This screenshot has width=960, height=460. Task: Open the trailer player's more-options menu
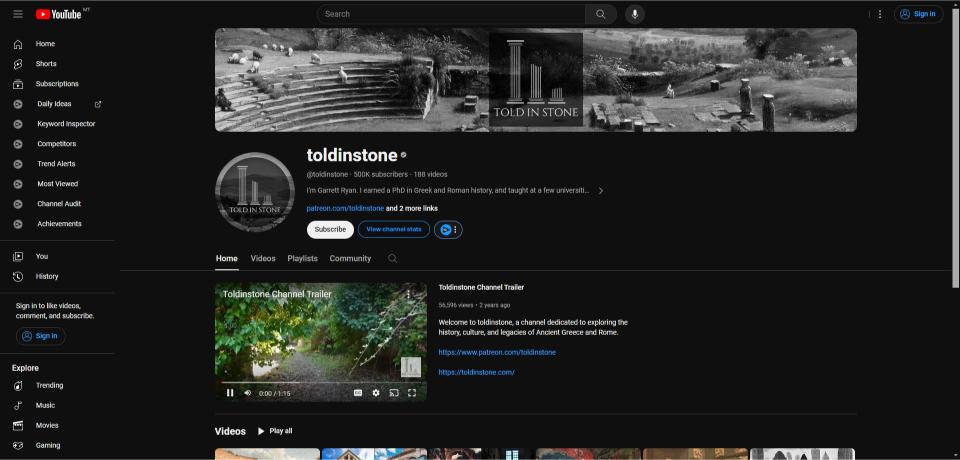pyautogui.click(x=409, y=294)
